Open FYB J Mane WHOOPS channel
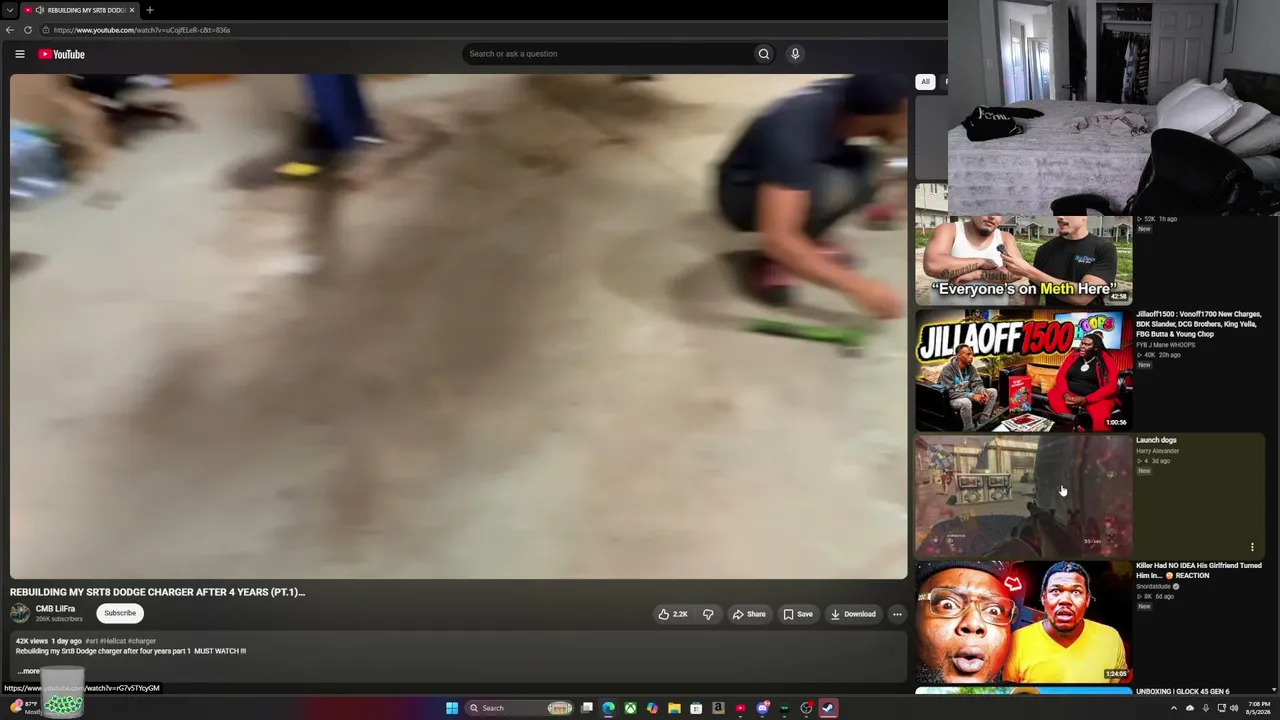This screenshot has width=1280, height=720. tap(1165, 345)
